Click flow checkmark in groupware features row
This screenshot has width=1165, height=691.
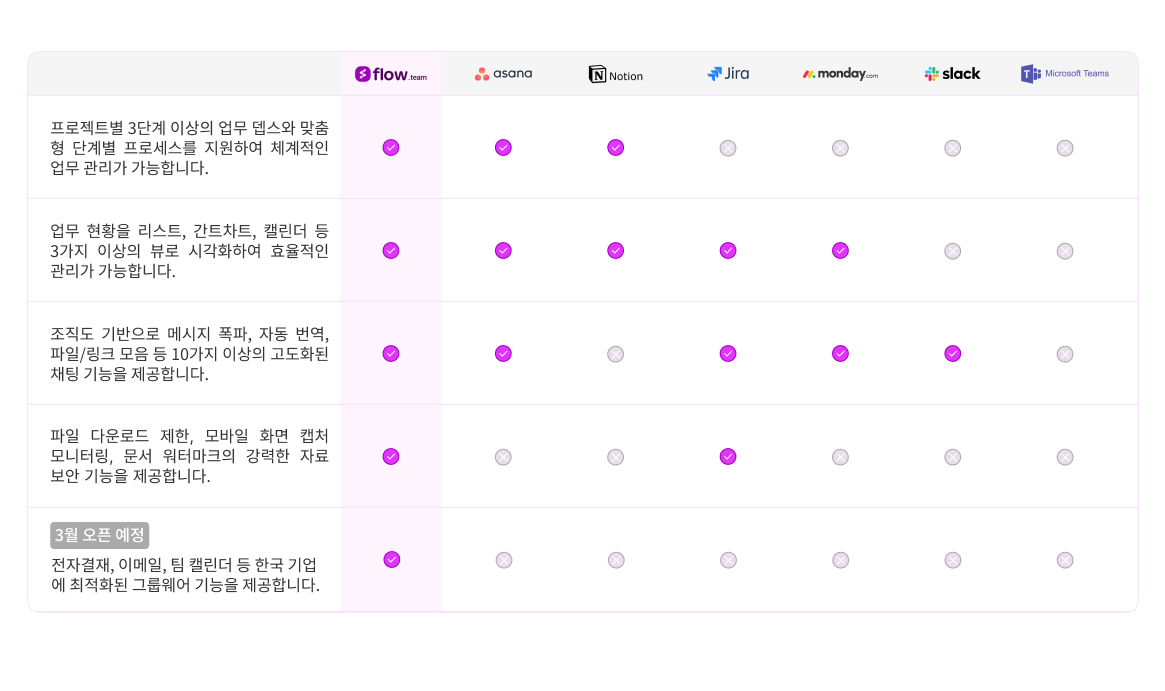[x=392, y=559]
